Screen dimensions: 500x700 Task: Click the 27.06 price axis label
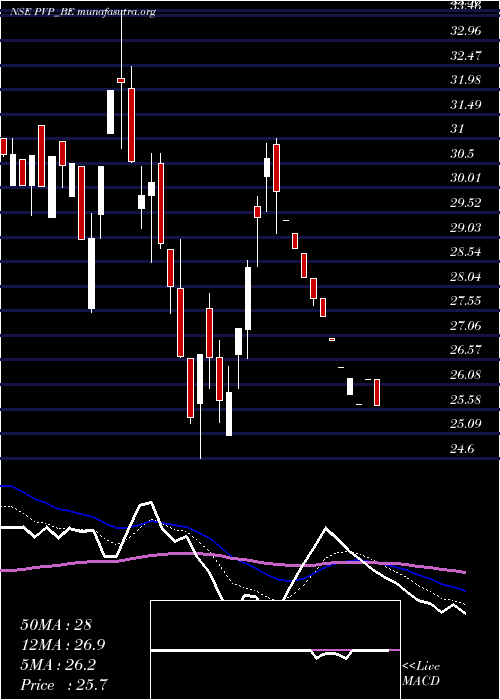tap(465, 325)
